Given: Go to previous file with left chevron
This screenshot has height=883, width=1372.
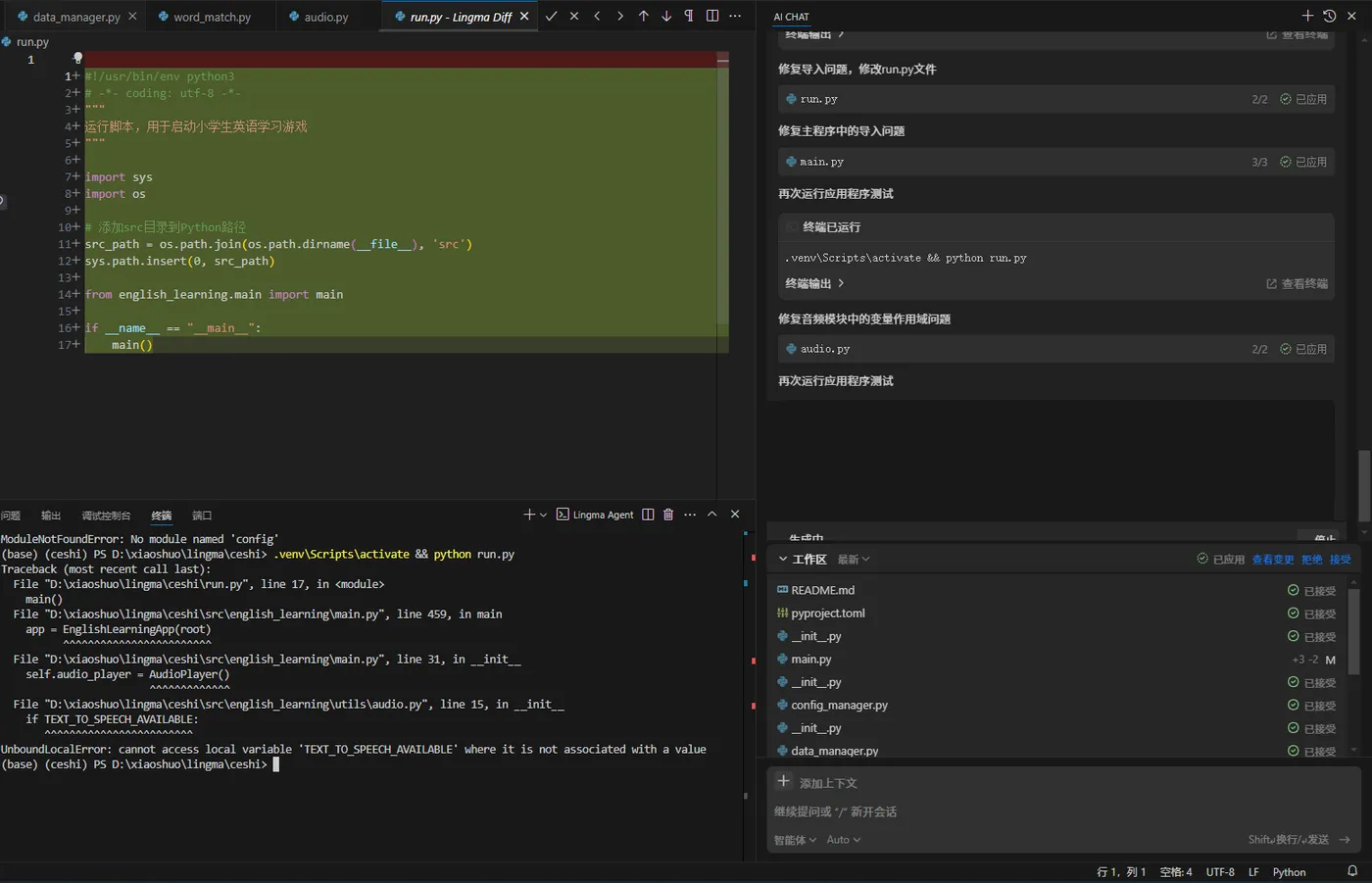Looking at the screenshot, I should (597, 16).
